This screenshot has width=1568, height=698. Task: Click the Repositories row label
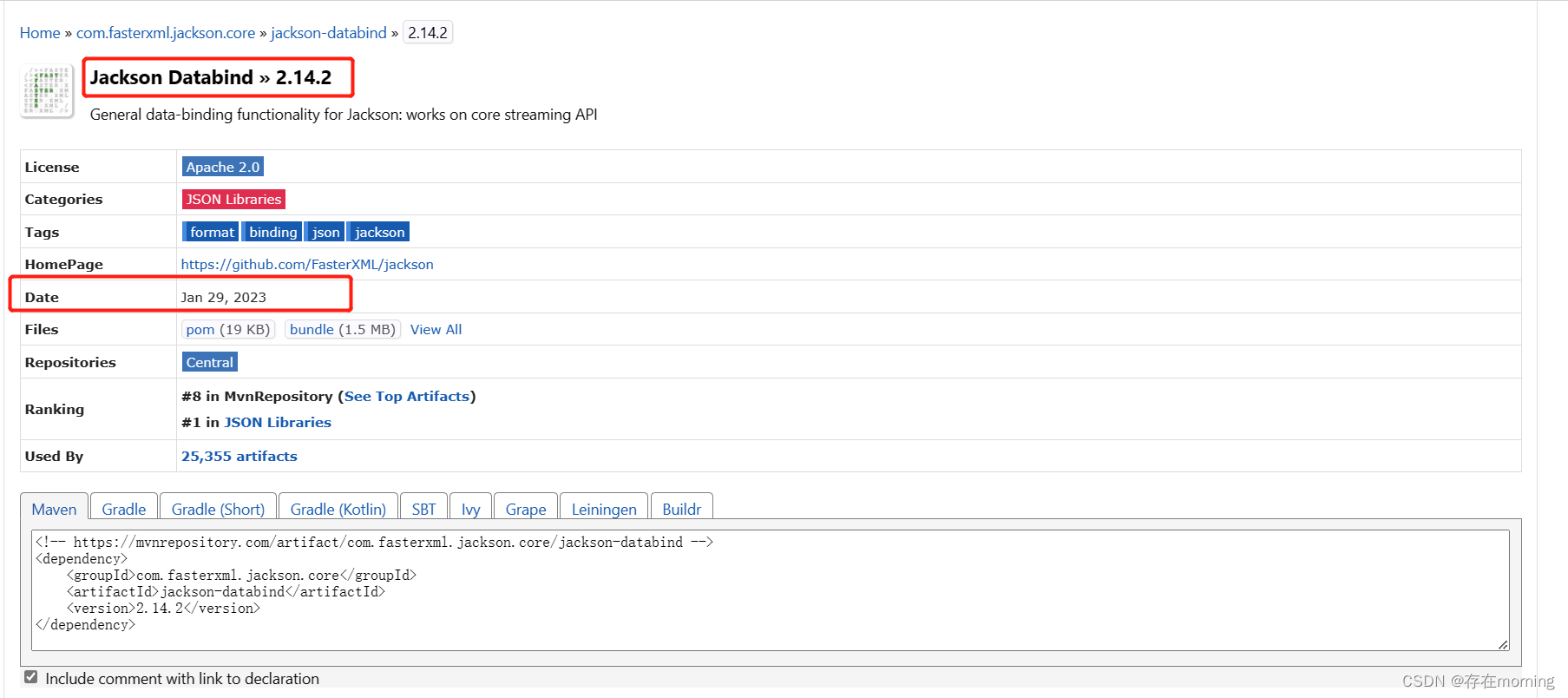(x=70, y=362)
